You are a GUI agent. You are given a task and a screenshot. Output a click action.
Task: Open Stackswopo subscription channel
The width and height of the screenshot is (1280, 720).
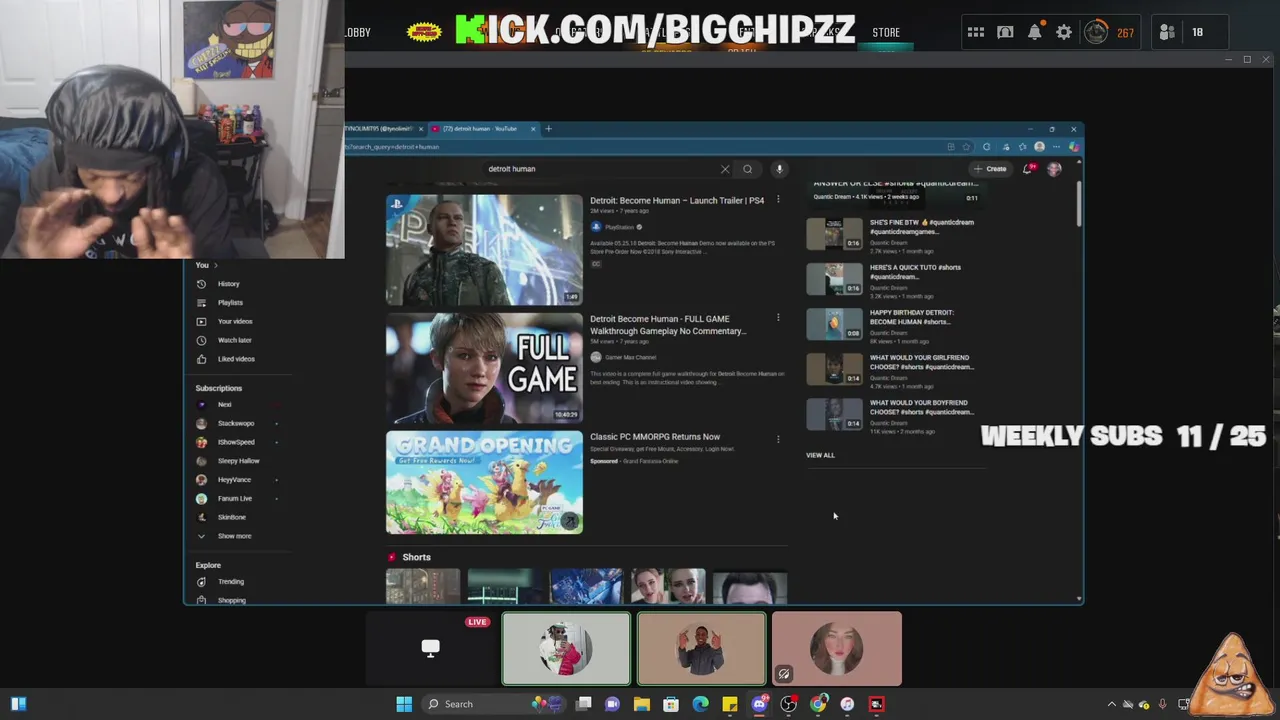[236, 424]
